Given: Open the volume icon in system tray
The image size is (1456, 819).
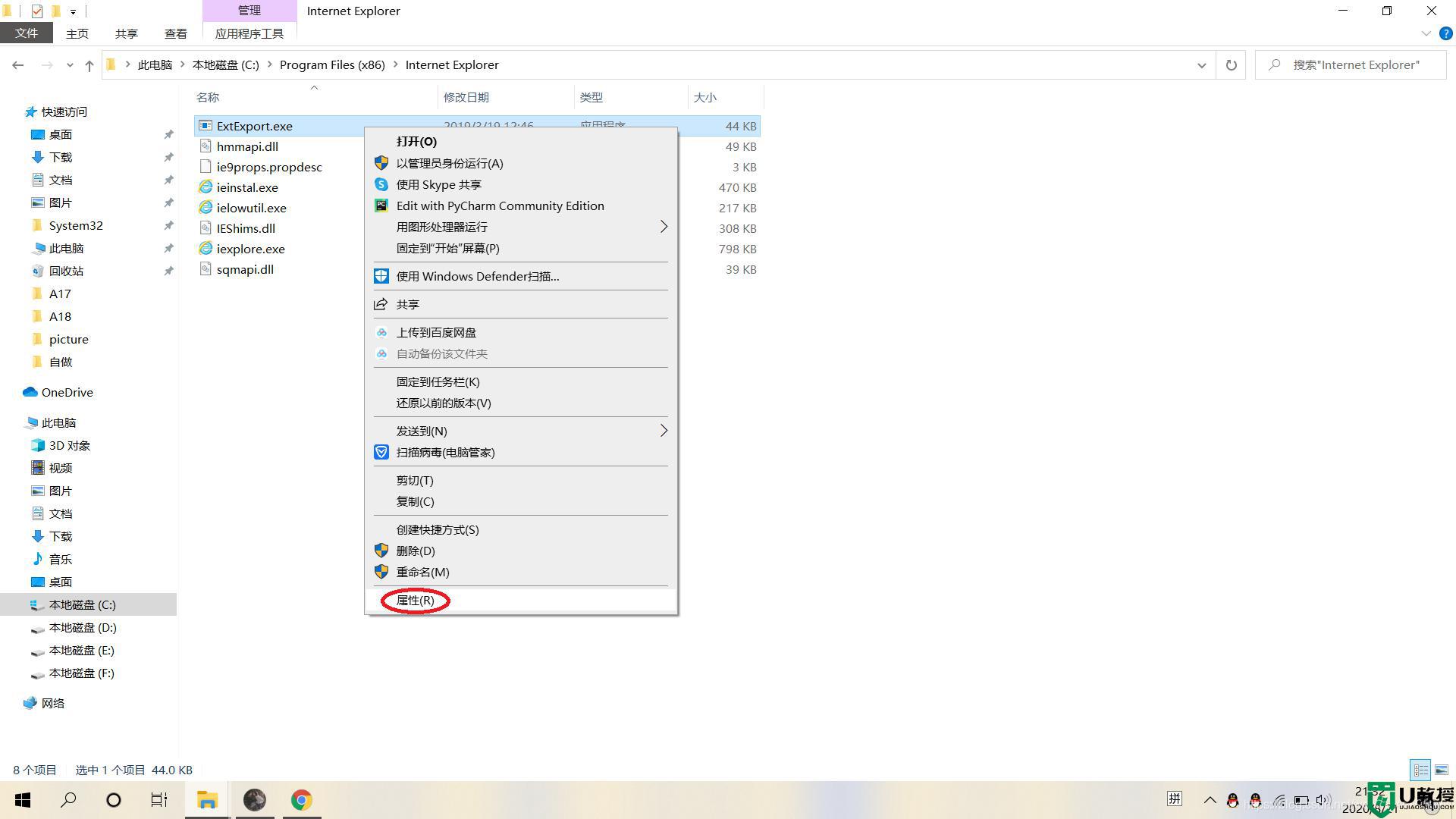Looking at the screenshot, I should 1324,800.
